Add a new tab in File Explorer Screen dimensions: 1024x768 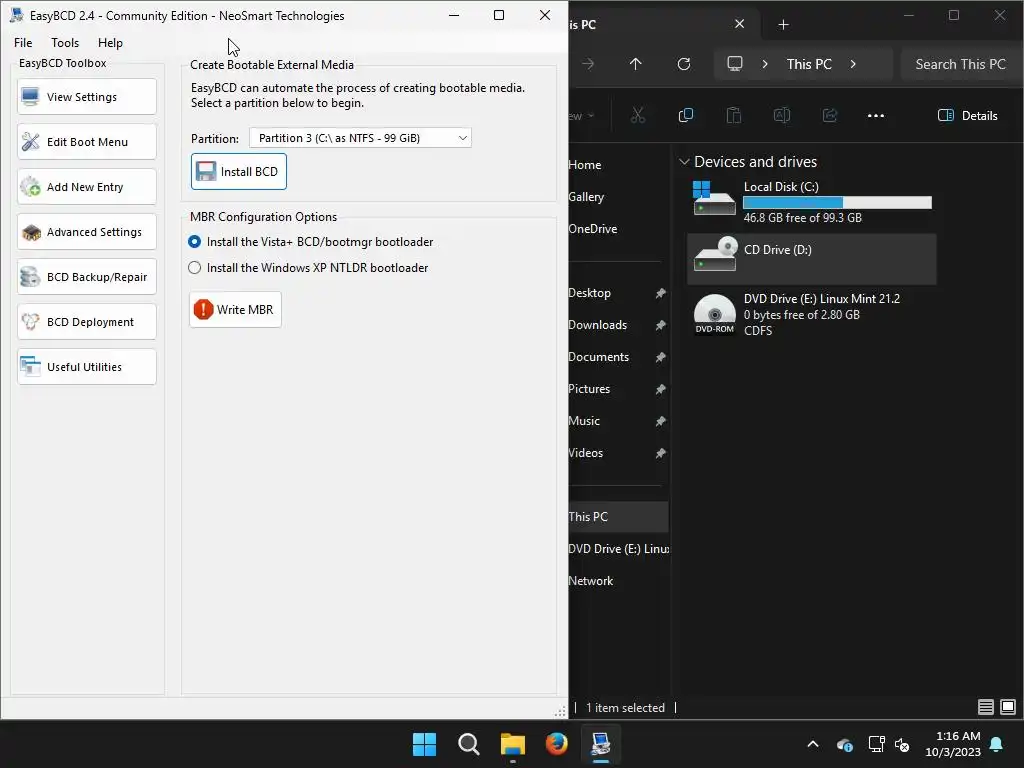coord(784,25)
